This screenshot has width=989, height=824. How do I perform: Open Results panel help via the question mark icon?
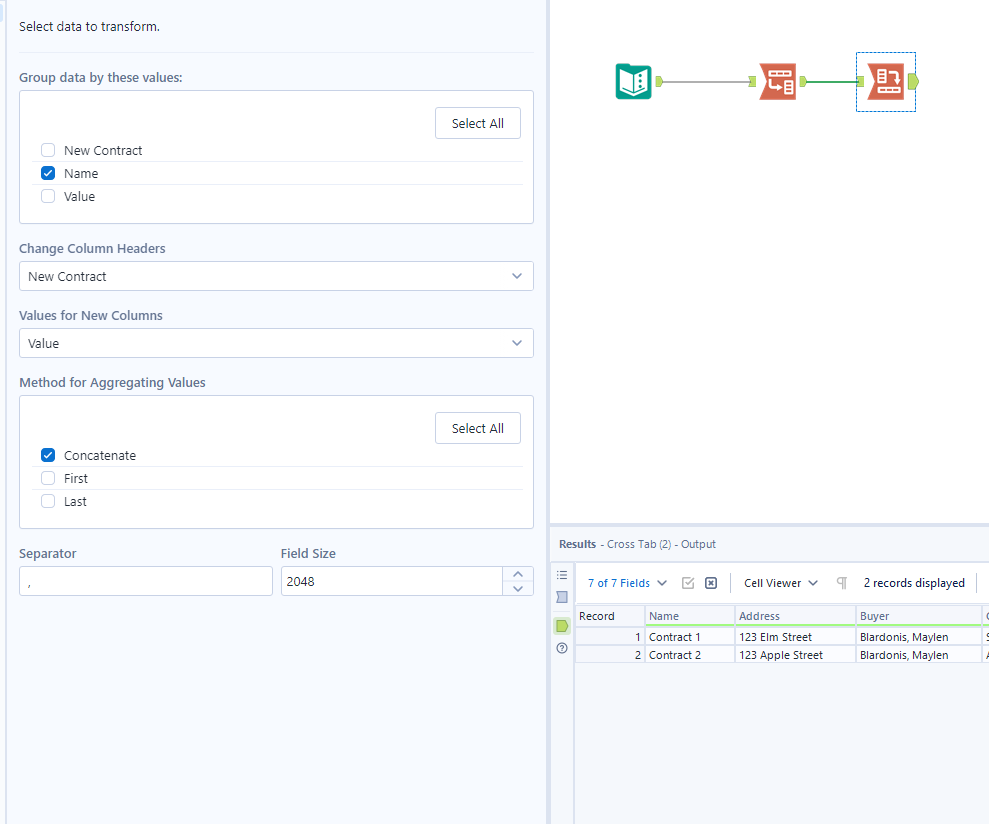562,648
